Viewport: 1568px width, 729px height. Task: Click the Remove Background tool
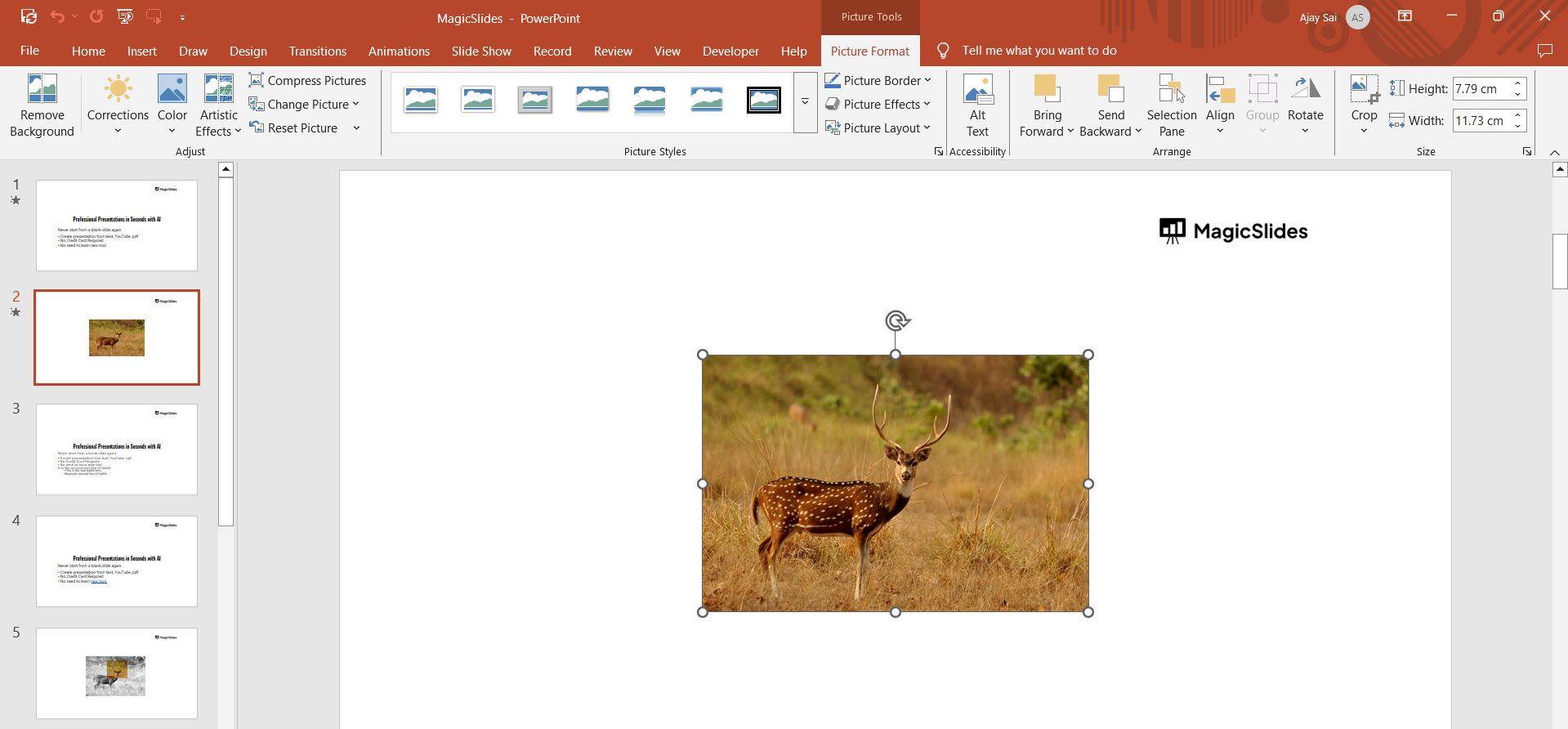click(x=42, y=105)
